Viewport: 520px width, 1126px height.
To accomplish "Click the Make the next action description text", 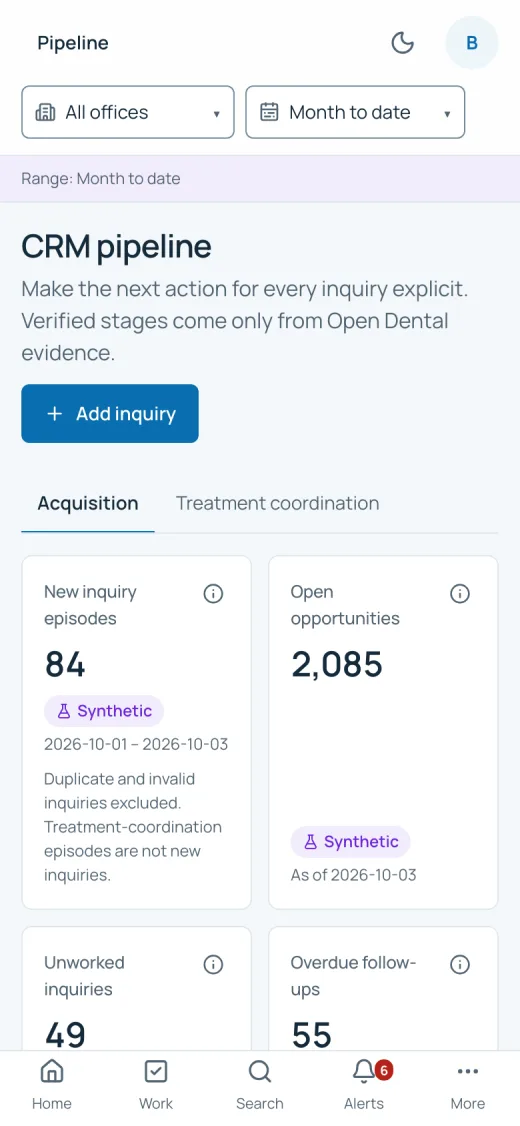I will pos(244,322).
